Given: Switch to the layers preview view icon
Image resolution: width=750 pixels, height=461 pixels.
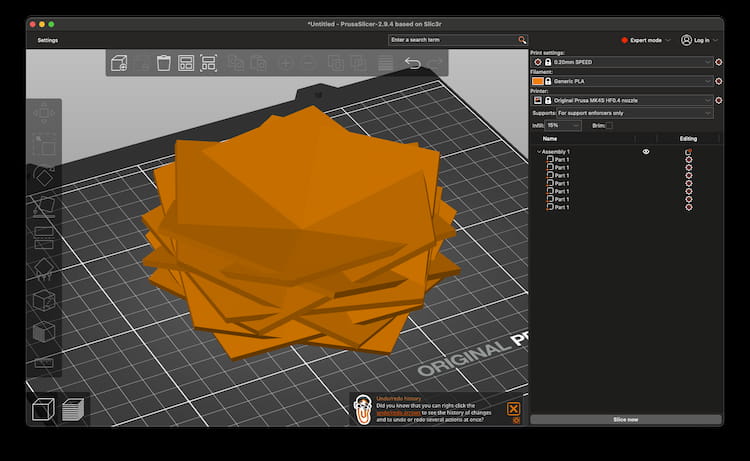Looking at the screenshot, I should [73, 409].
